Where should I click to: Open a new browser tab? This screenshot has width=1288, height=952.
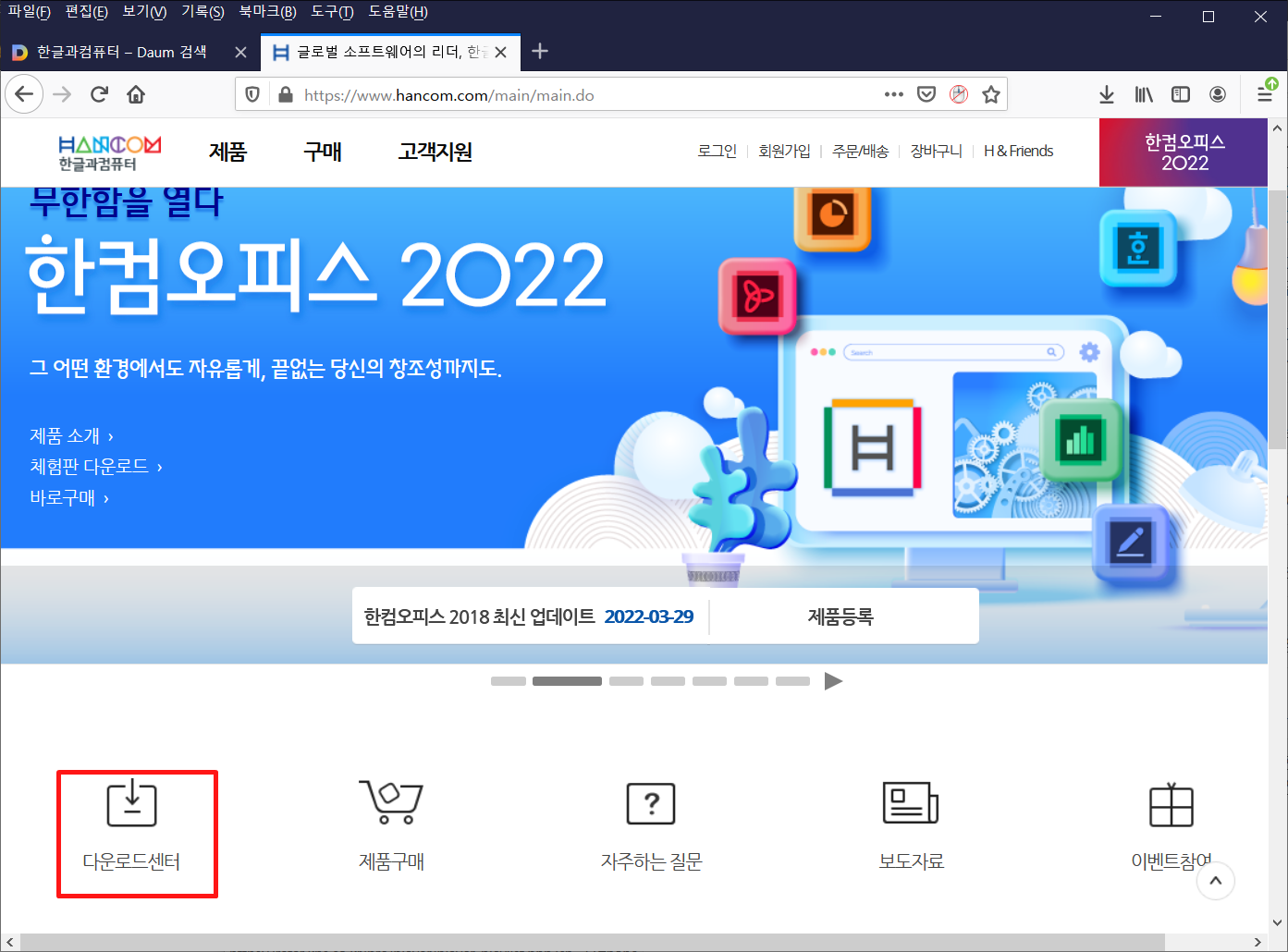click(x=541, y=52)
